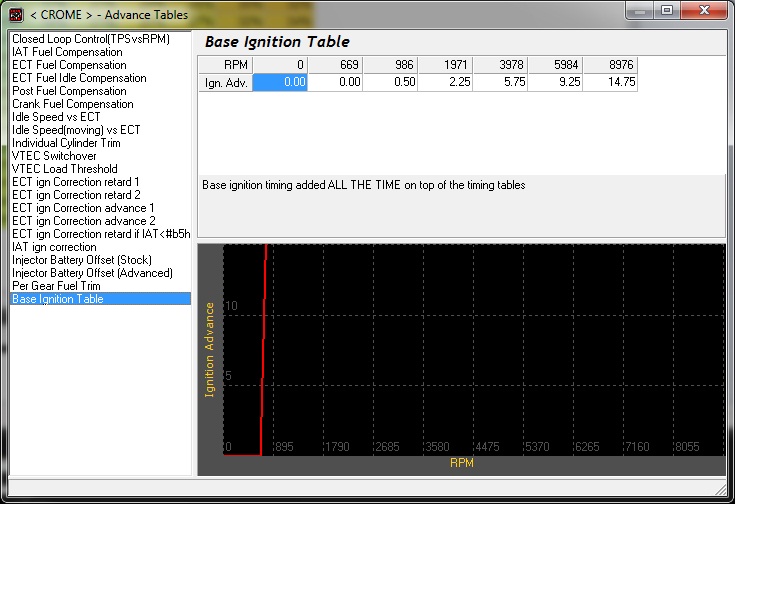The height and width of the screenshot is (614, 768).
Task: Select ECT ign Correction advance 2
Action: pyautogui.click(x=84, y=221)
